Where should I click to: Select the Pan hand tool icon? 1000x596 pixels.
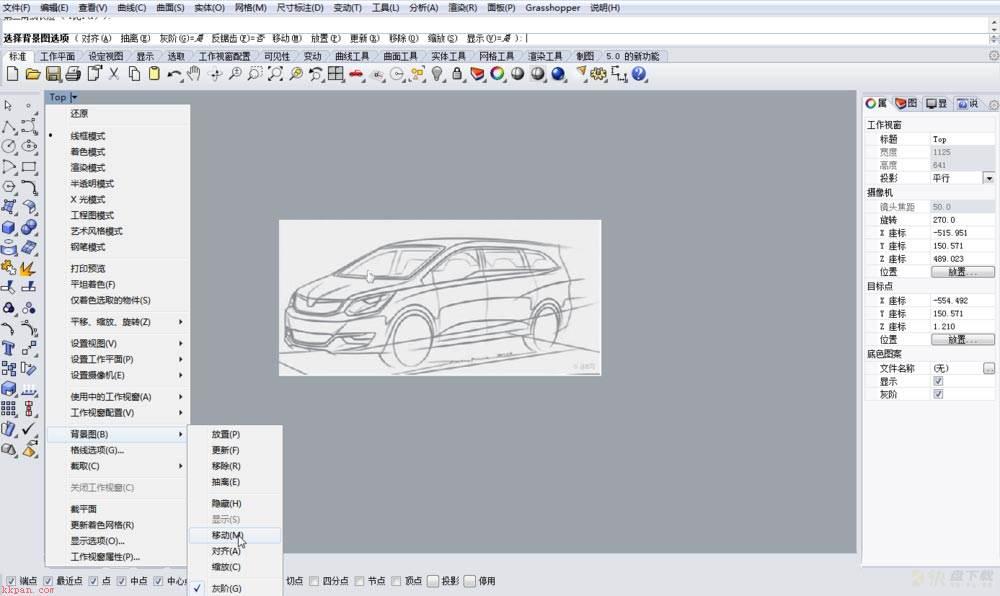(194, 74)
